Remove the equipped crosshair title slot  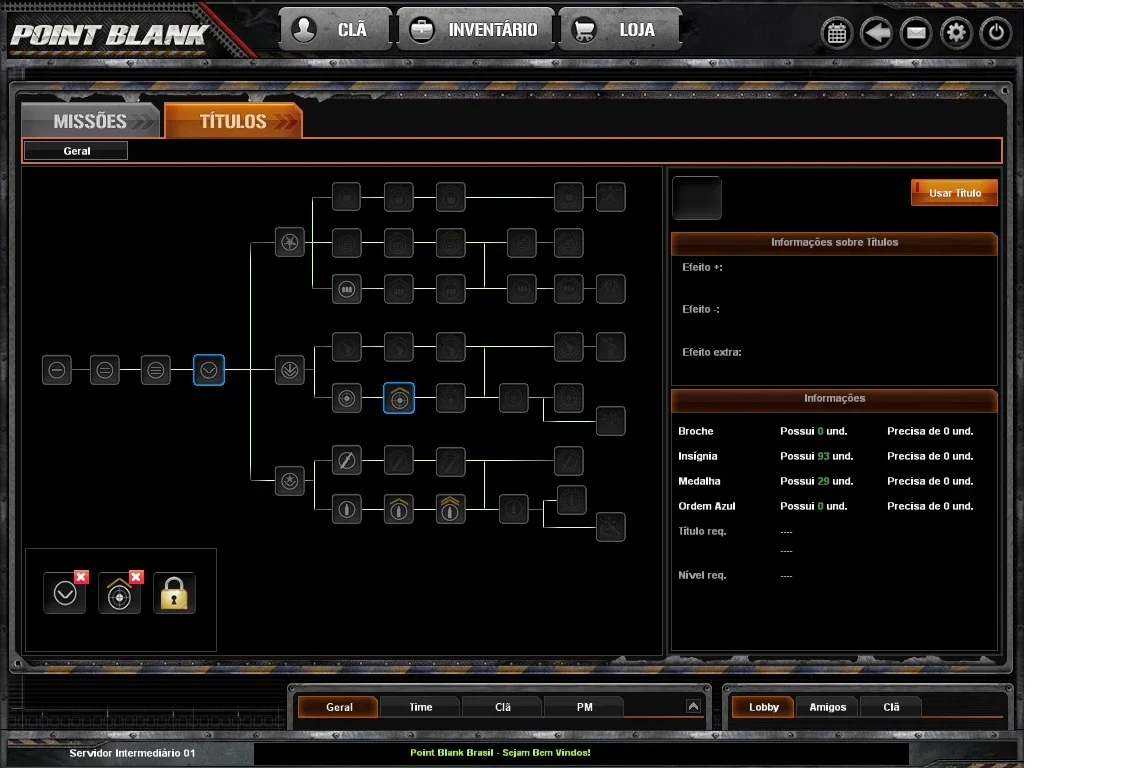point(136,577)
